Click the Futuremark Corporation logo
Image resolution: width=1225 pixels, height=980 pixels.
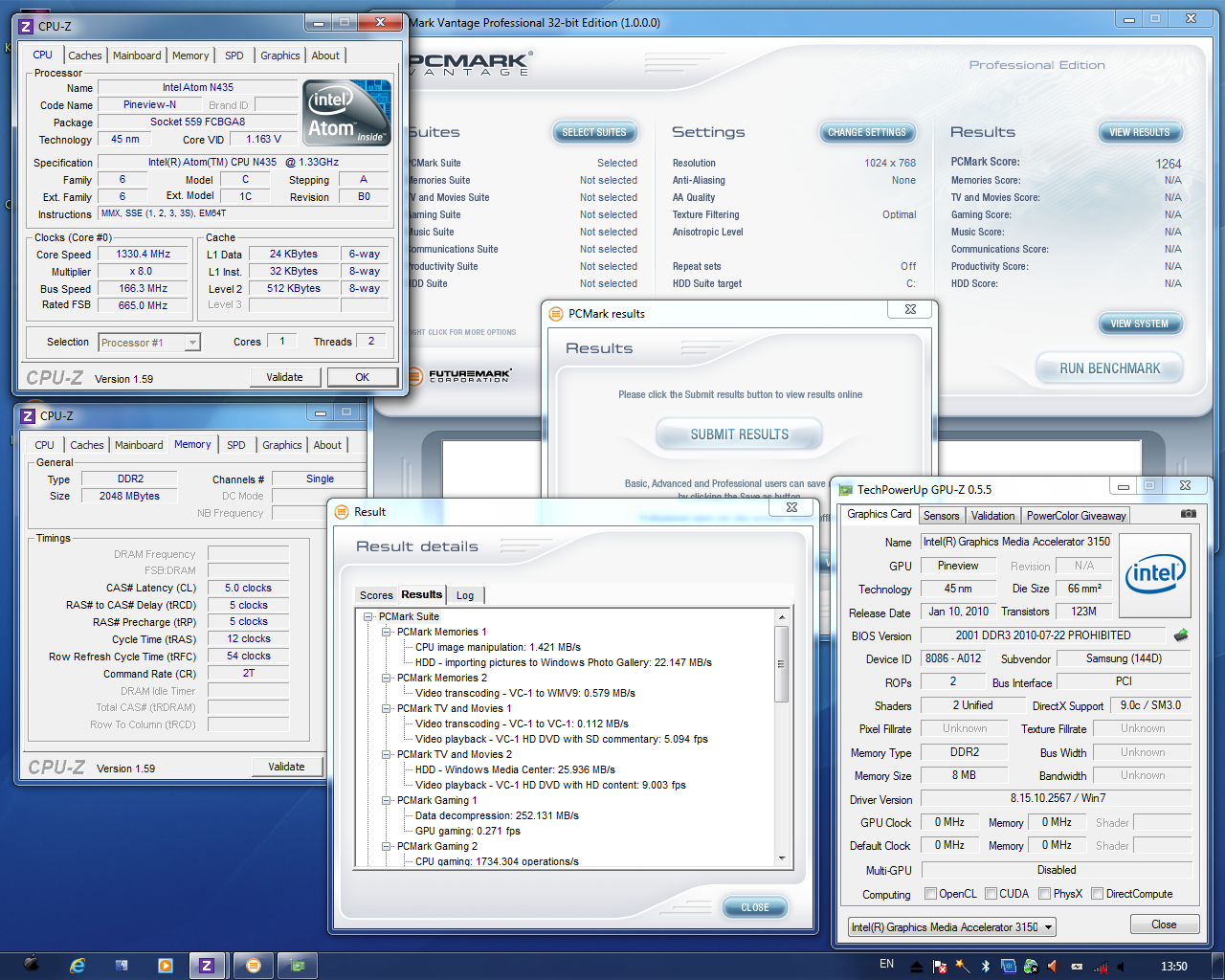[460, 375]
